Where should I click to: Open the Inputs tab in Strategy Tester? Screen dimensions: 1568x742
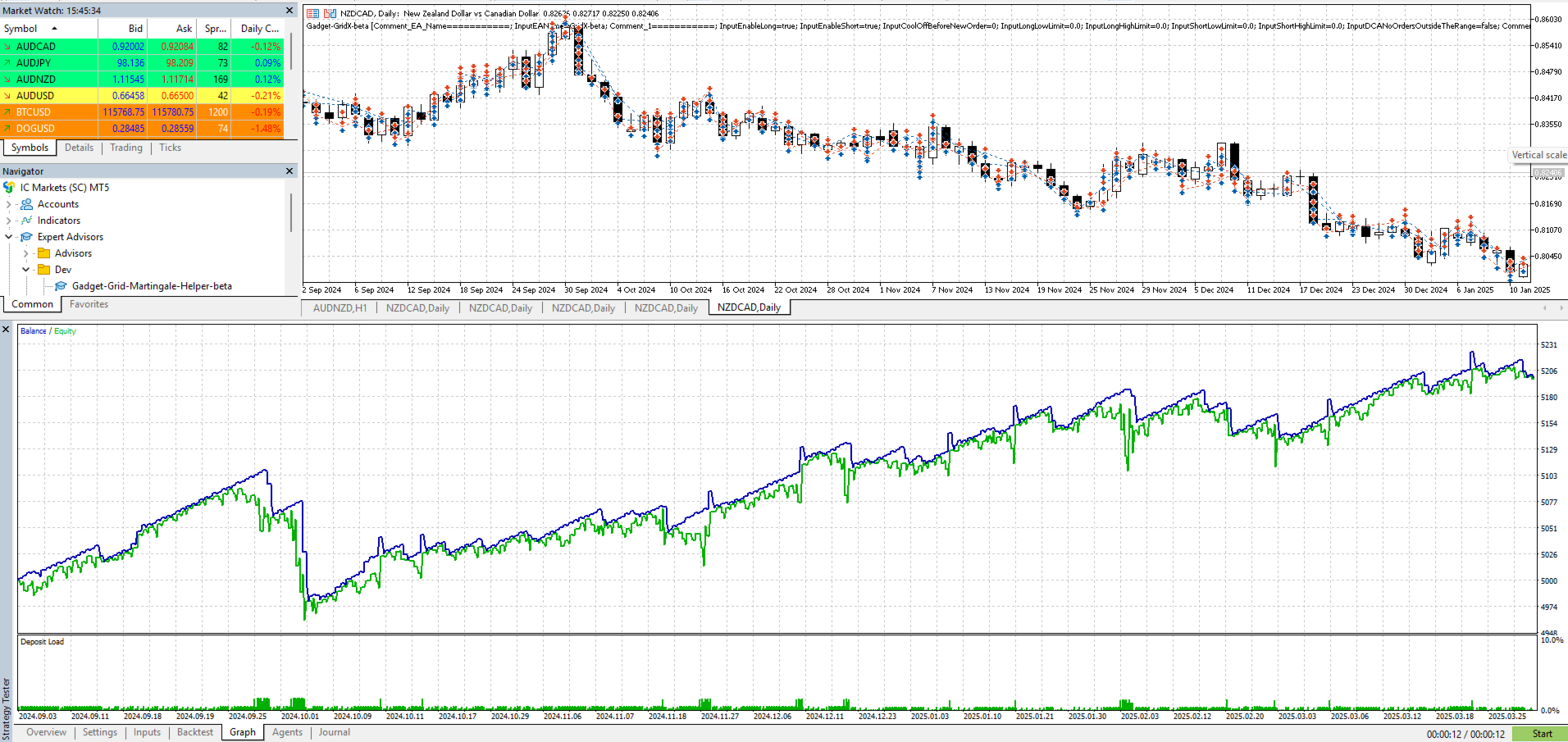pyautogui.click(x=148, y=732)
